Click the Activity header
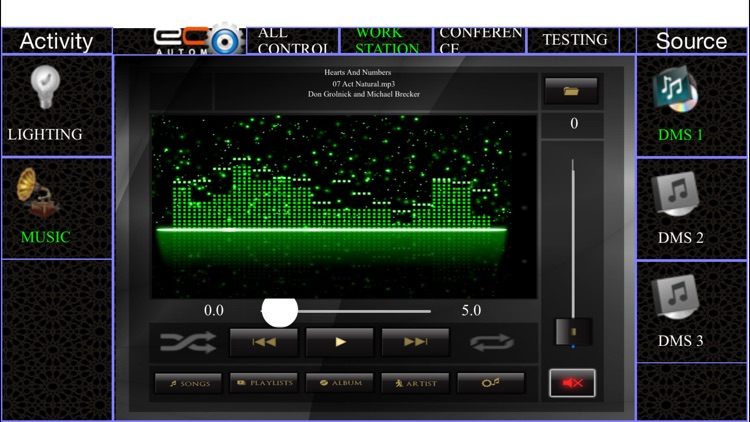Screen dimensions: 750x422 (56, 41)
